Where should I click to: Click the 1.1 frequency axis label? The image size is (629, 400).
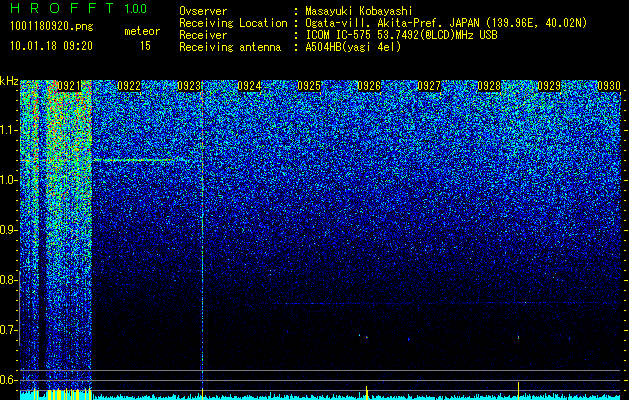pyautogui.click(x=8, y=130)
